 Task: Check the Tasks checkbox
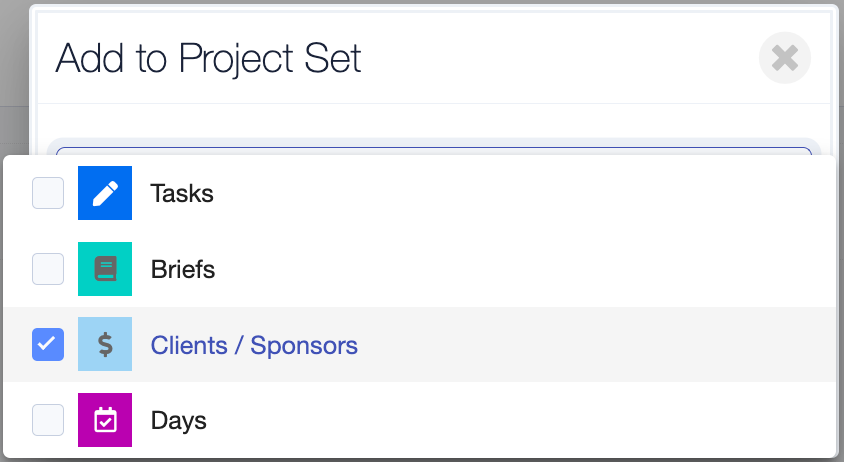[x=48, y=193]
